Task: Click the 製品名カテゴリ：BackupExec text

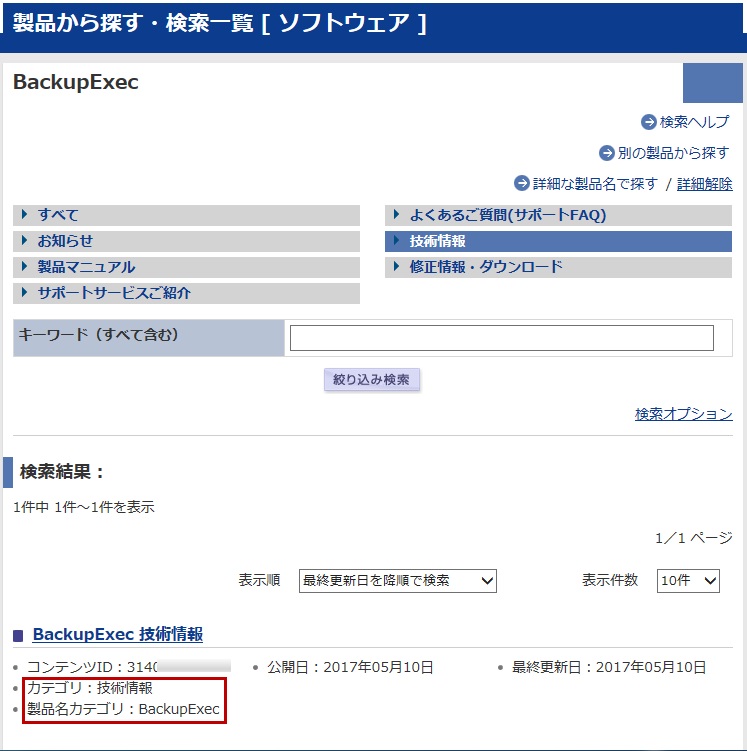Action: (x=123, y=709)
